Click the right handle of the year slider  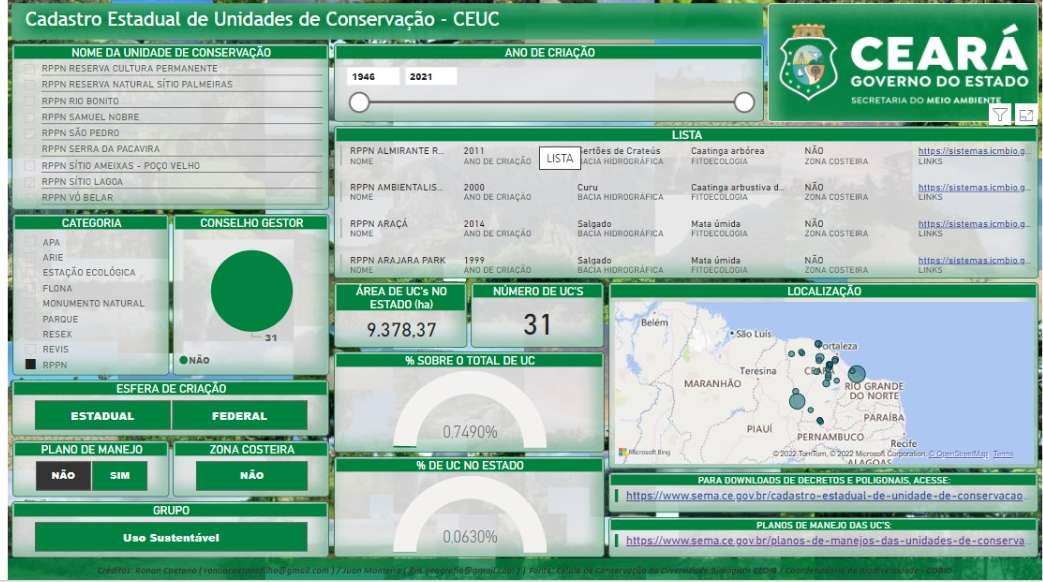tap(744, 102)
